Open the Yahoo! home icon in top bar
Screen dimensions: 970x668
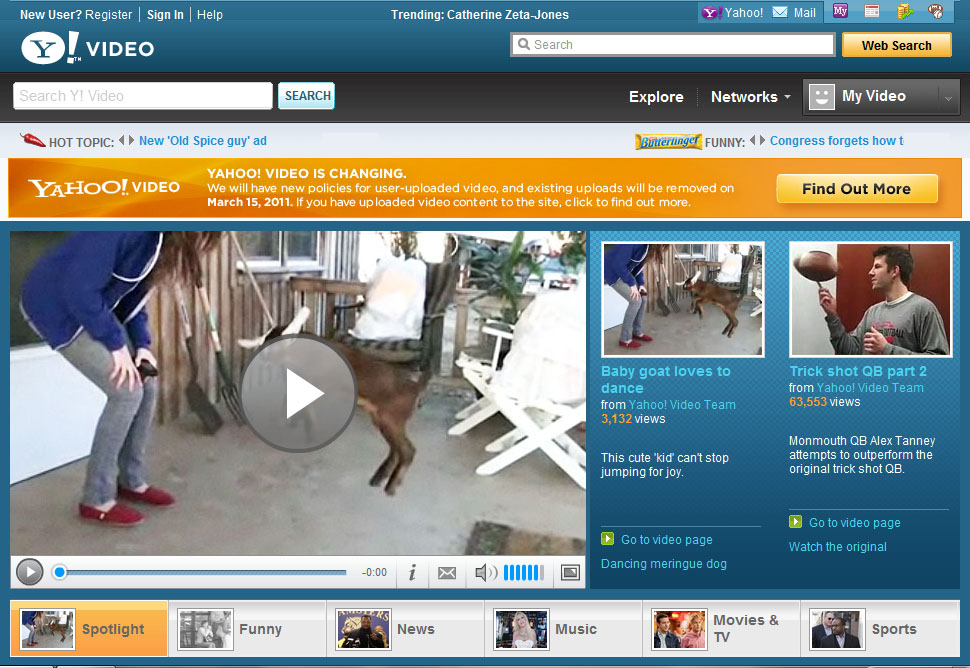click(711, 12)
